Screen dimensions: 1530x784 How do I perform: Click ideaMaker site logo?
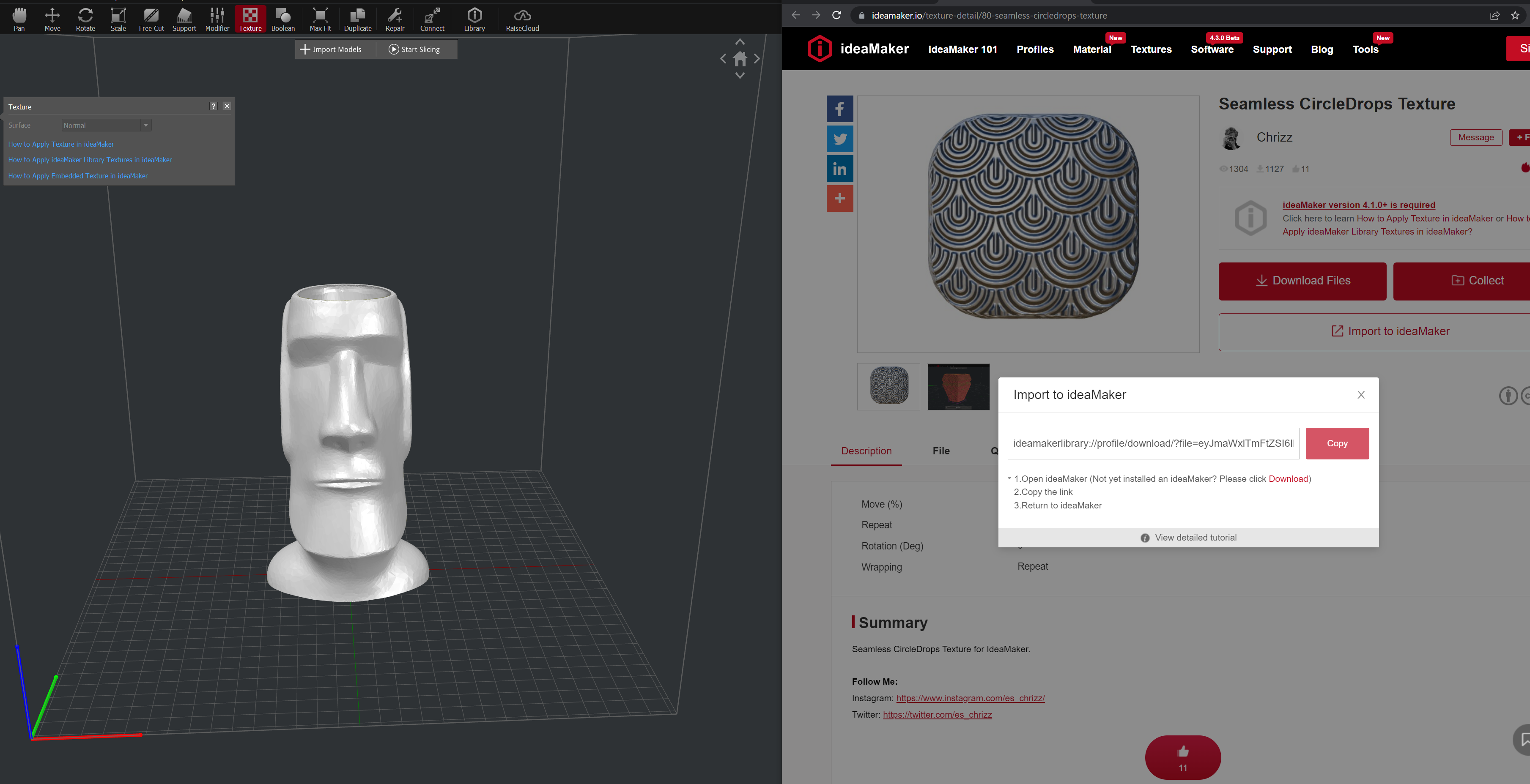click(858, 49)
